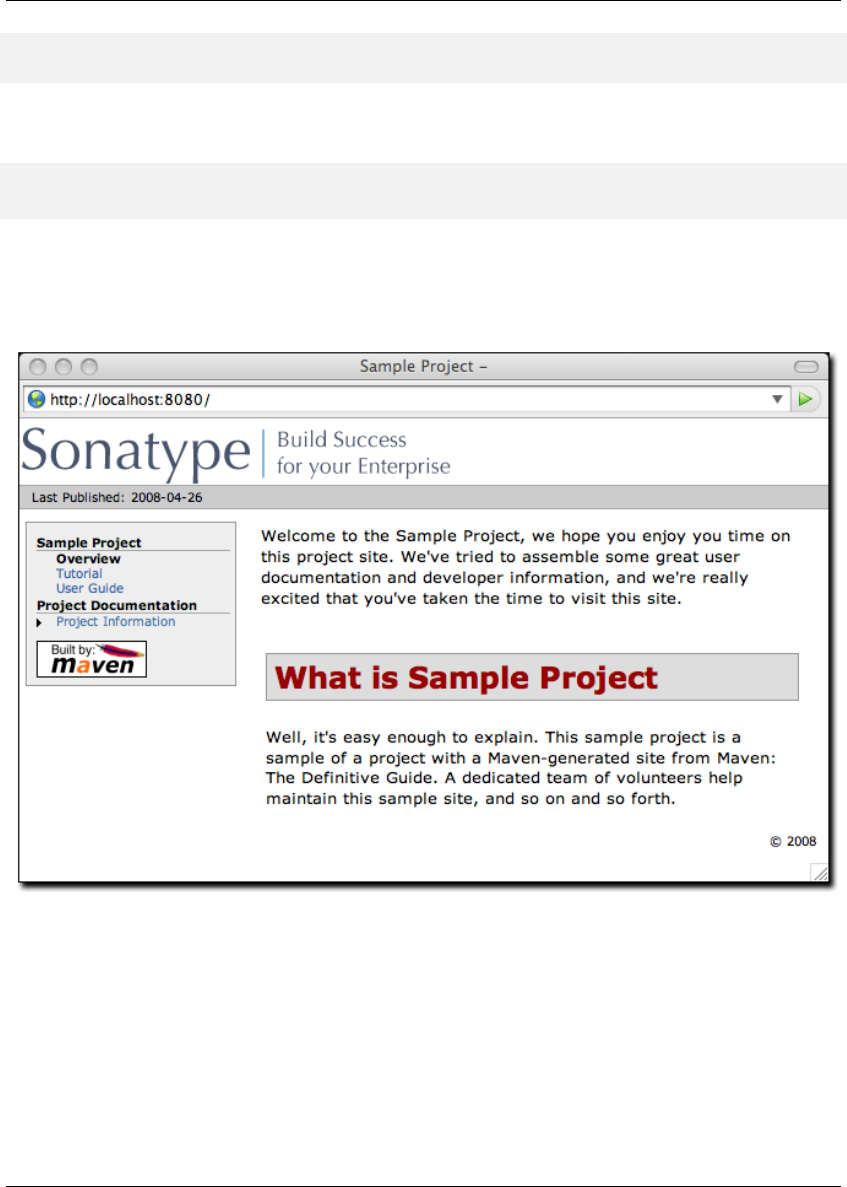
Task: Click the browser minimize button
Action: coord(64,367)
